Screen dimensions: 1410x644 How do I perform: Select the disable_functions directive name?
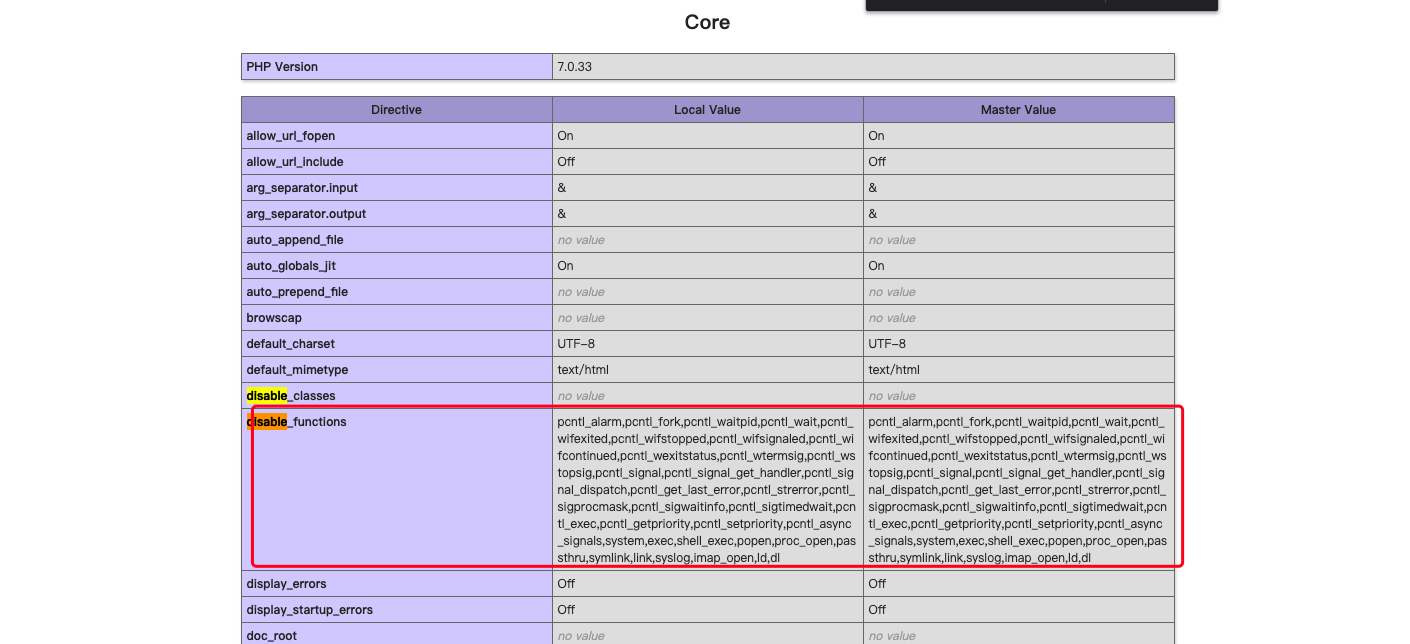click(296, 422)
